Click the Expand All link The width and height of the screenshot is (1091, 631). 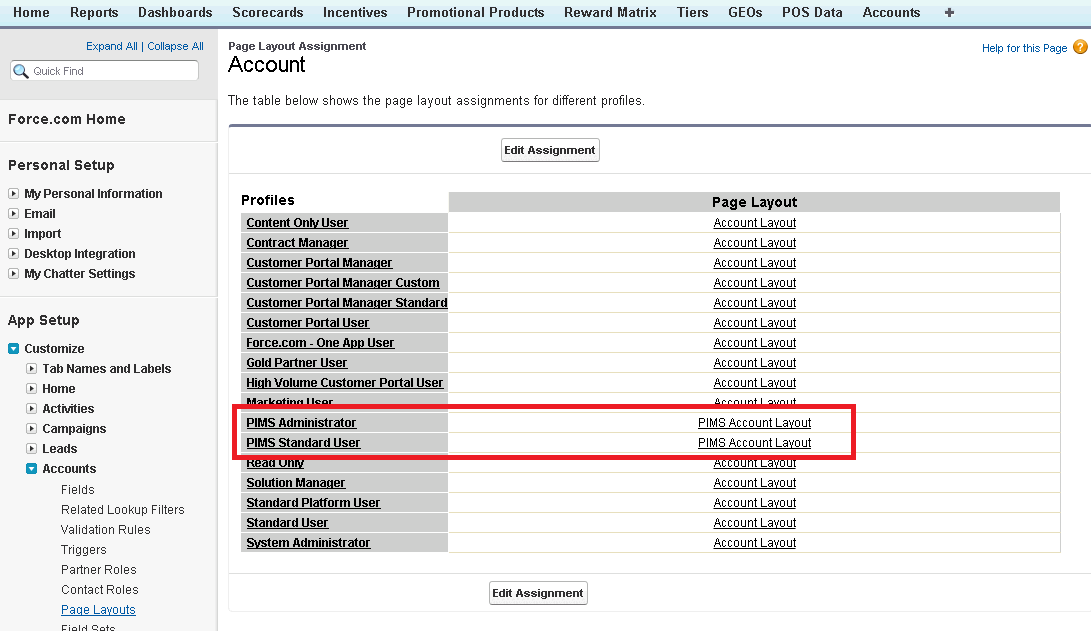coord(111,46)
